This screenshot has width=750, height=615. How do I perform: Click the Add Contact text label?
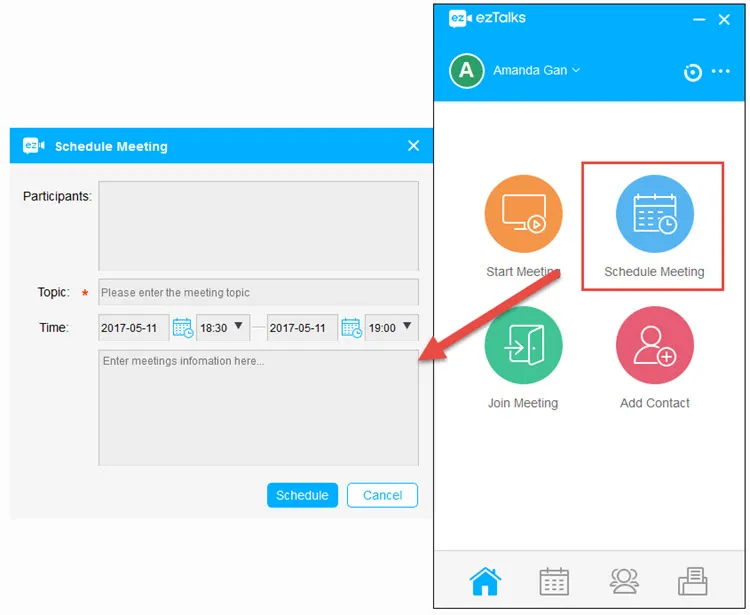tap(654, 403)
